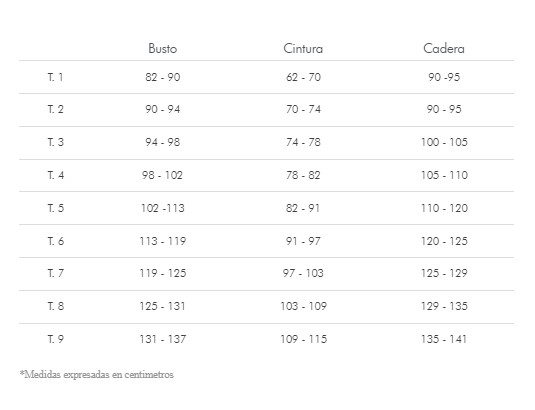Select the T. 8 size row label

[x=56, y=306]
